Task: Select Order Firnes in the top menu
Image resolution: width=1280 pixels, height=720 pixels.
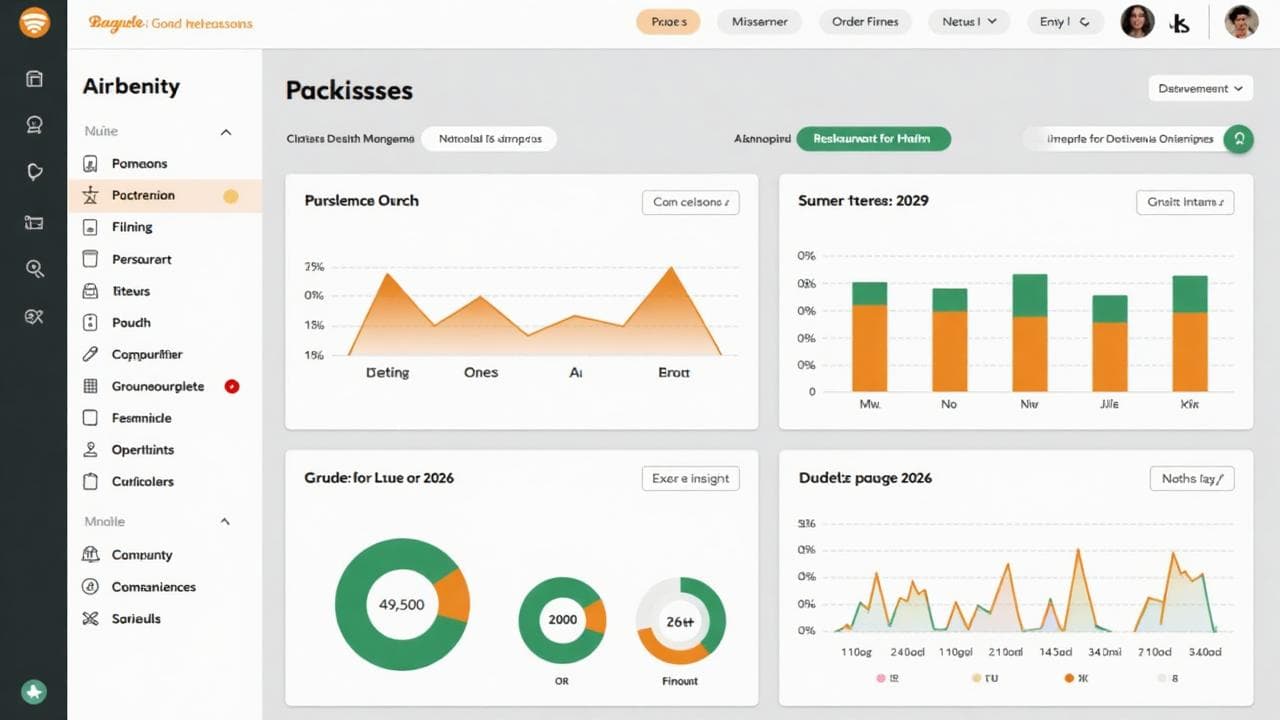Action: (865, 21)
